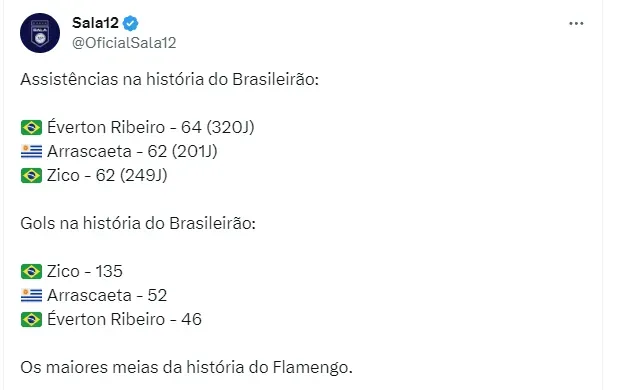Click the 'Assistências na história do Brasileirão' line
Image resolution: width=620 pixels, height=390 pixels.
click(x=170, y=79)
